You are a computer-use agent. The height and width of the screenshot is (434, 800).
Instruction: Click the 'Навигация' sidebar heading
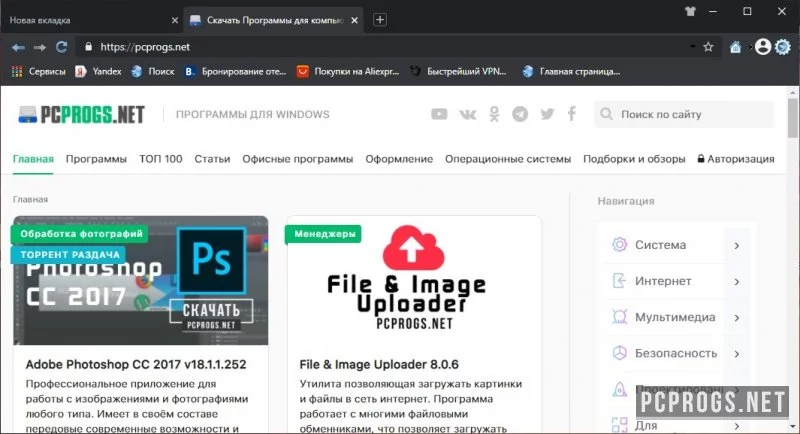click(626, 201)
